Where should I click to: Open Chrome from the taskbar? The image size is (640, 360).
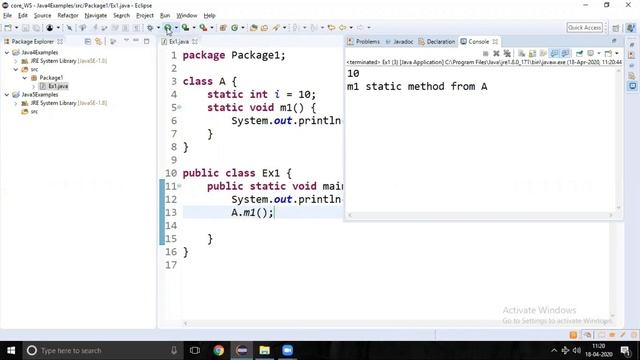point(218,351)
